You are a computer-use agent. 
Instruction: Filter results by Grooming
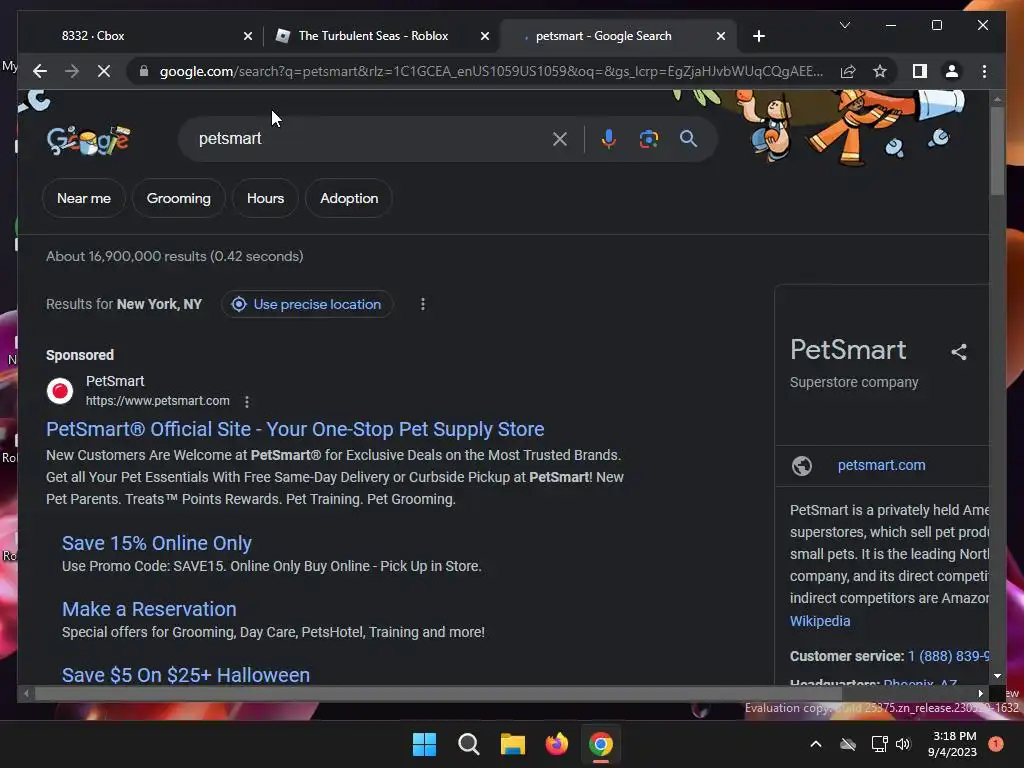178,198
